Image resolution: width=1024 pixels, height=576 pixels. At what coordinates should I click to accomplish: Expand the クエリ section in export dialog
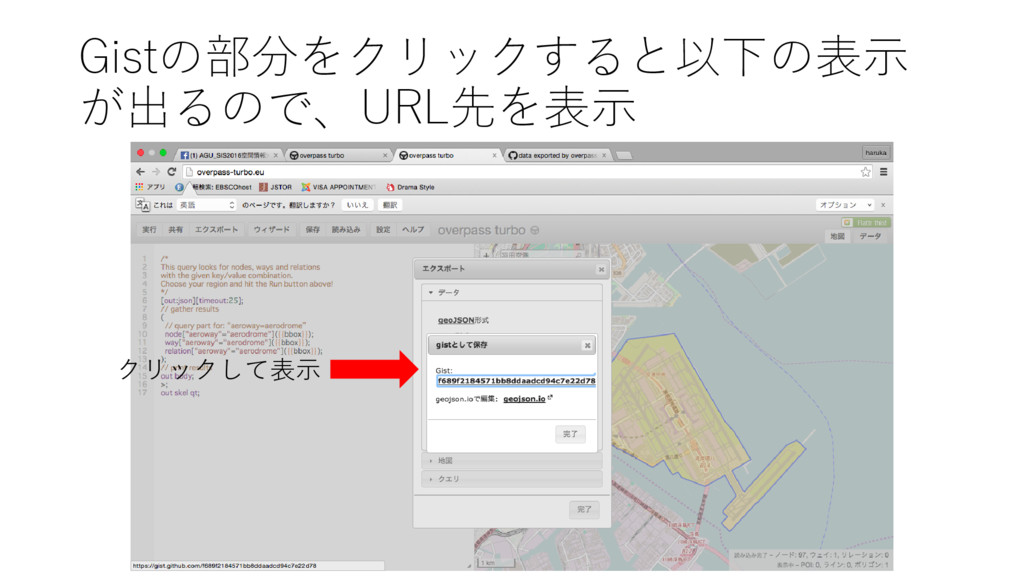click(511, 479)
